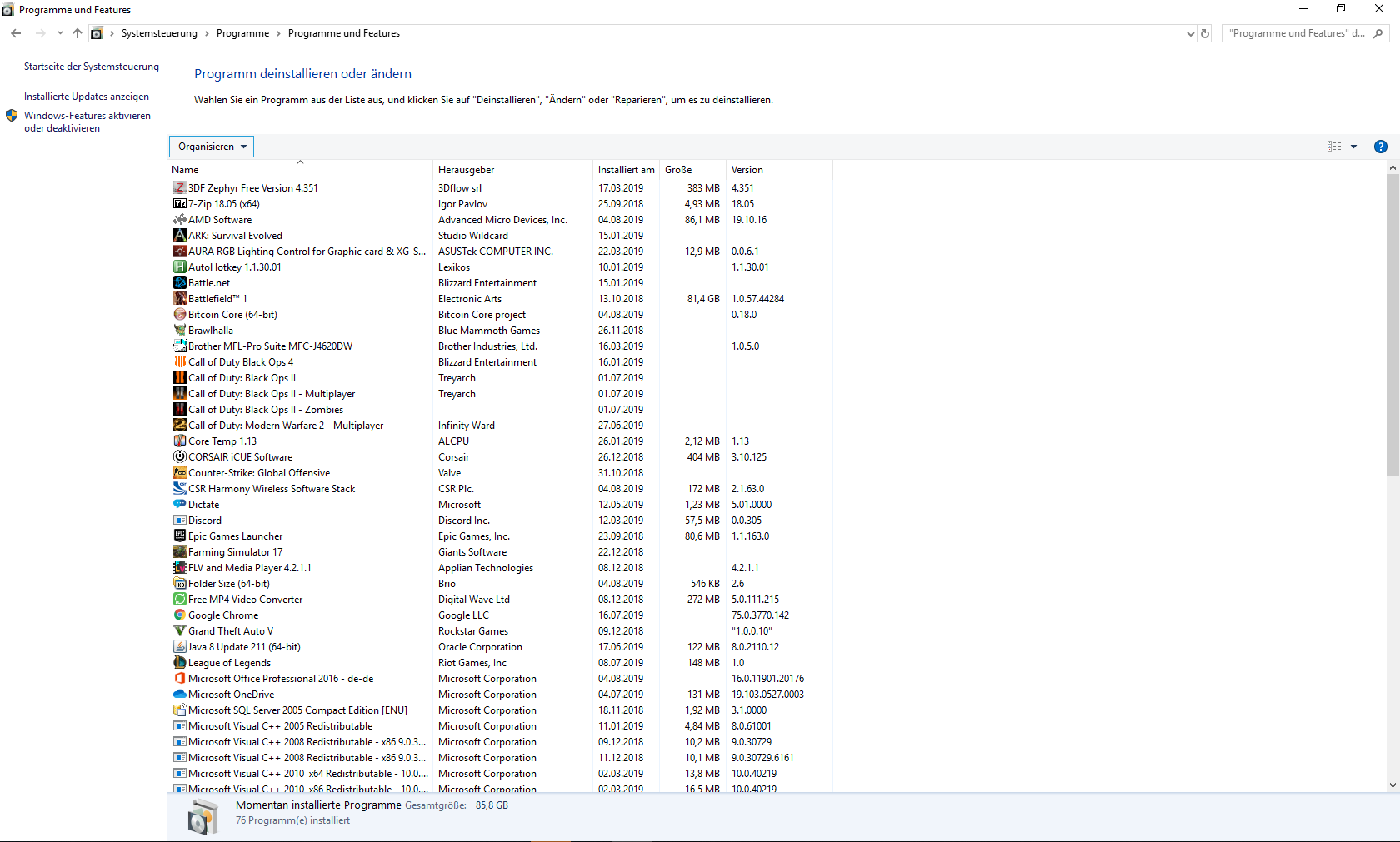Select the Dictate program row
This screenshot has height=842, width=1400.
point(501,505)
